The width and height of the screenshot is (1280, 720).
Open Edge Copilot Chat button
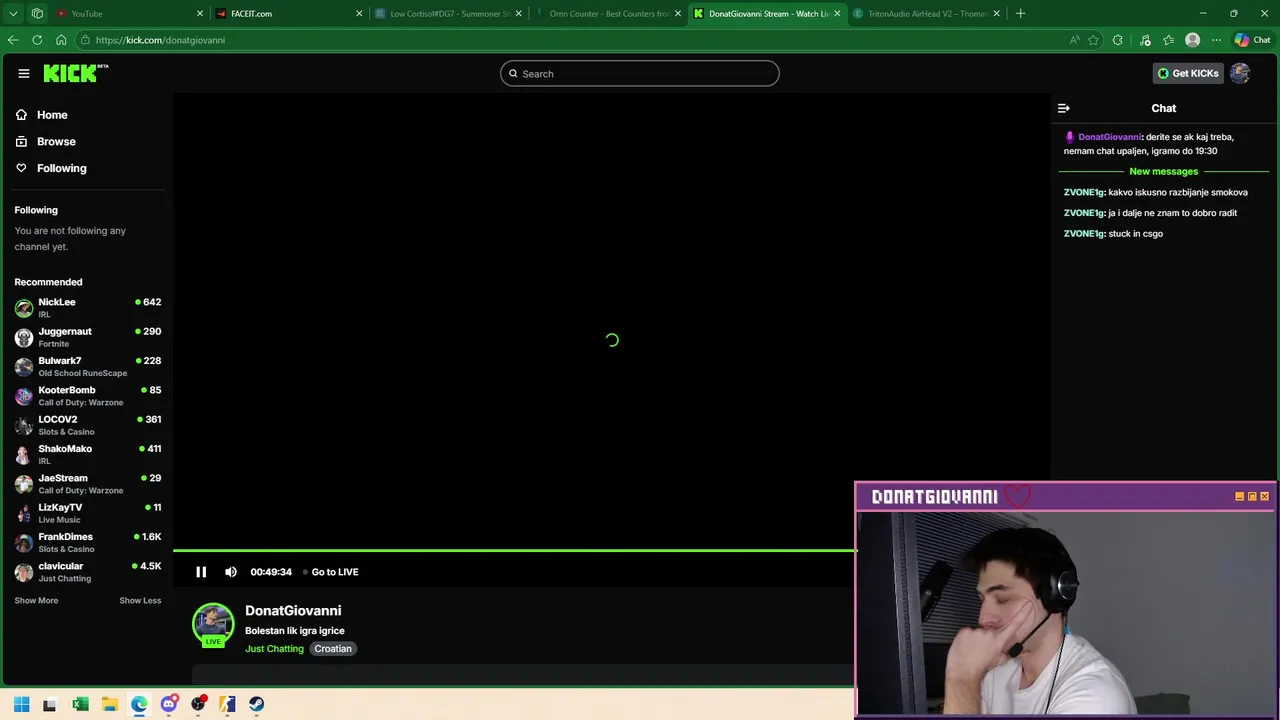(1252, 40)
